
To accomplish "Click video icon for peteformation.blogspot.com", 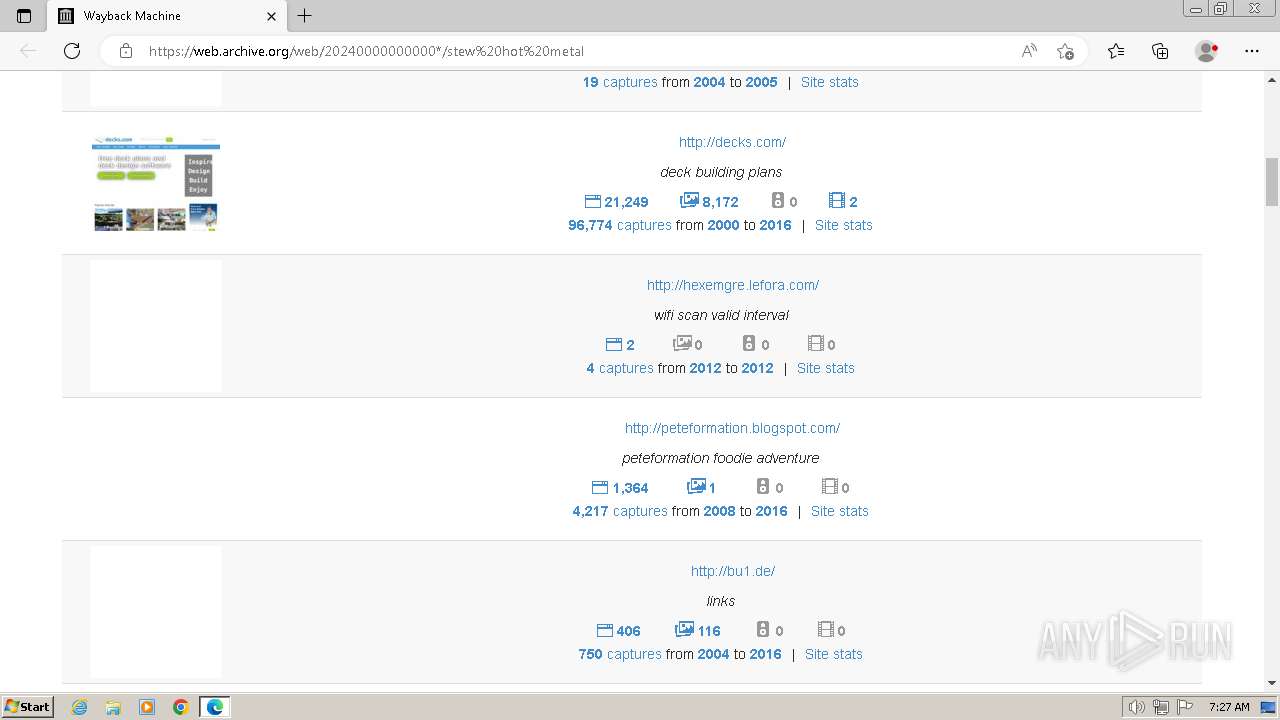I will tap(829, 487).
